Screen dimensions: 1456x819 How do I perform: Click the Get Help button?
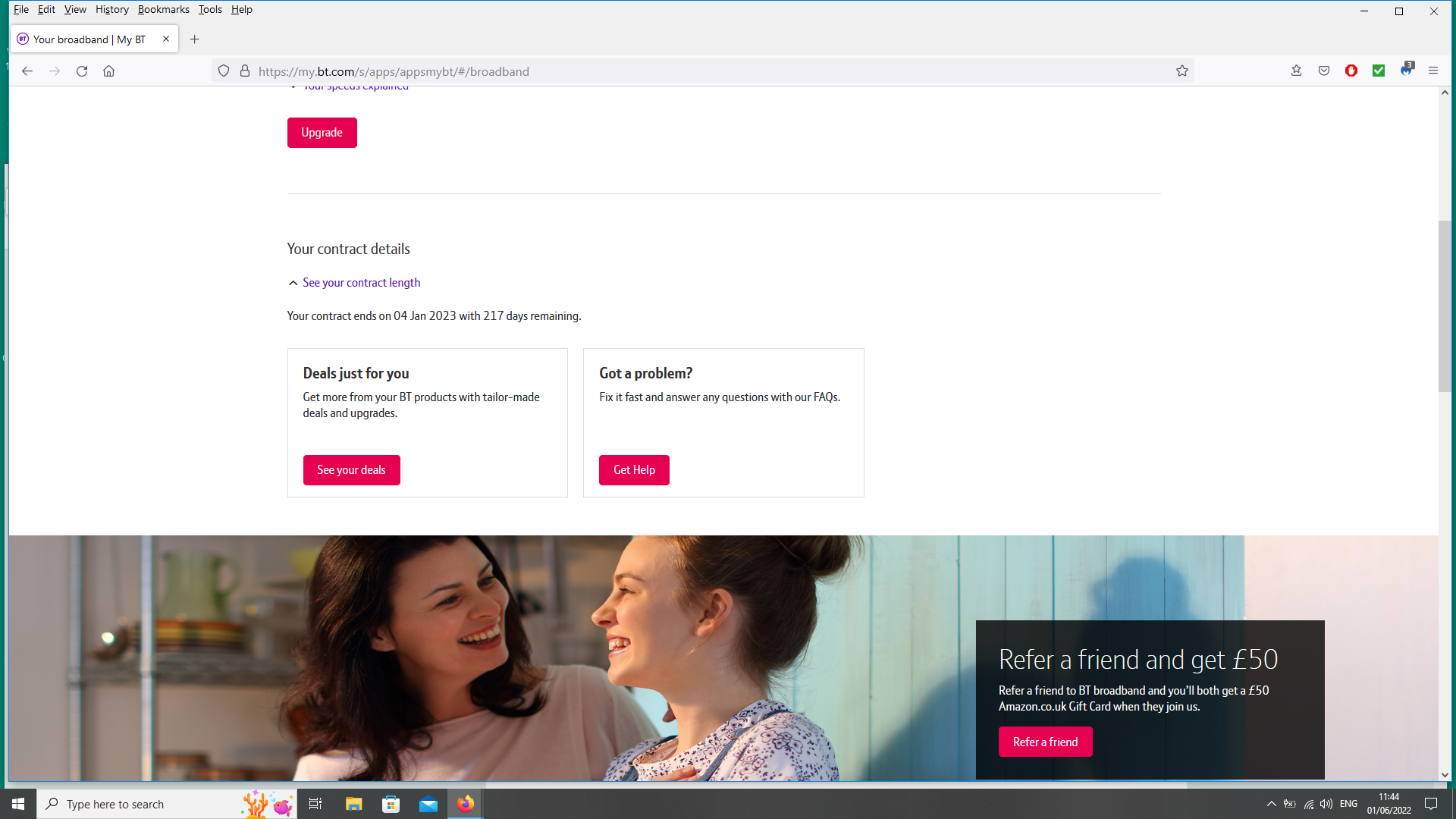point(634,470)
